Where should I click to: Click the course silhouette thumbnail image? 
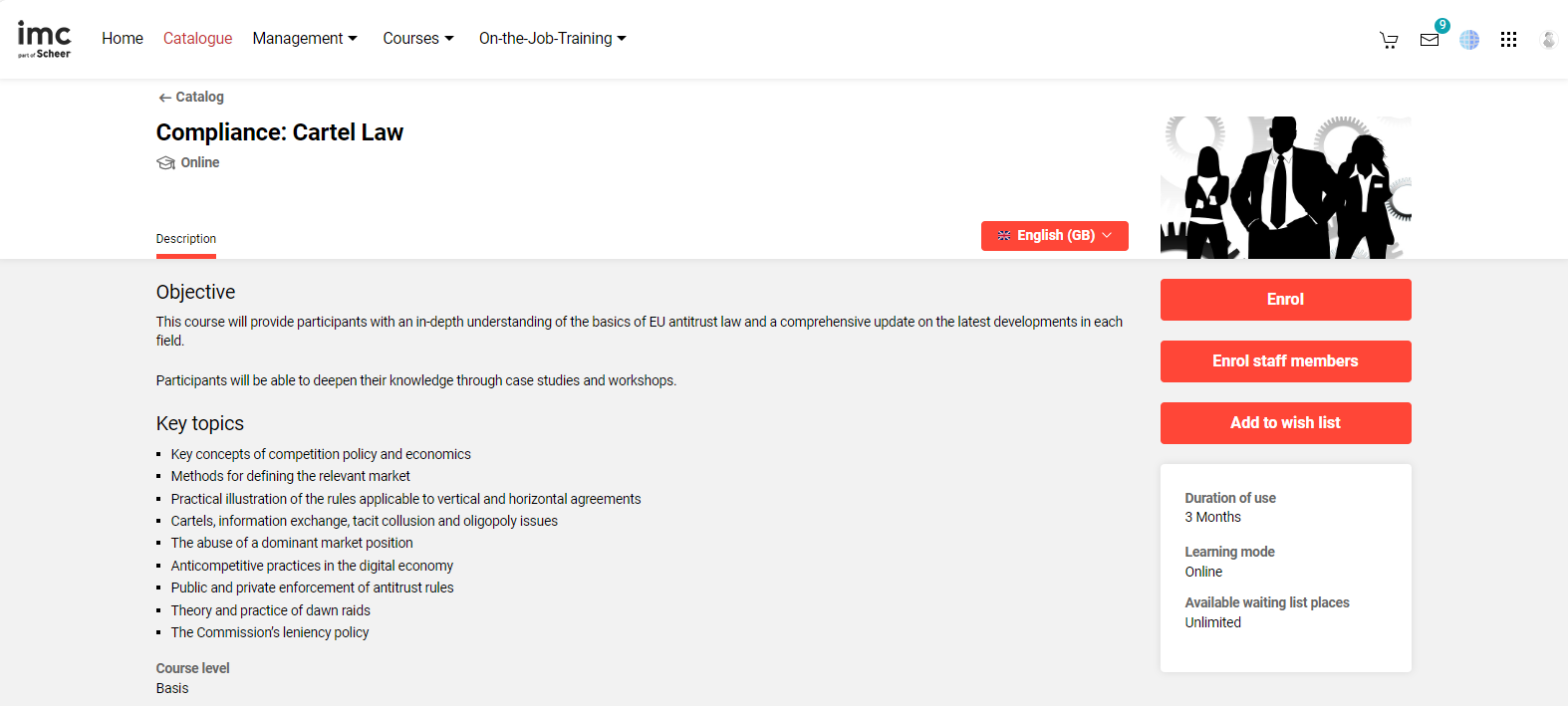tap(1285, 187)
